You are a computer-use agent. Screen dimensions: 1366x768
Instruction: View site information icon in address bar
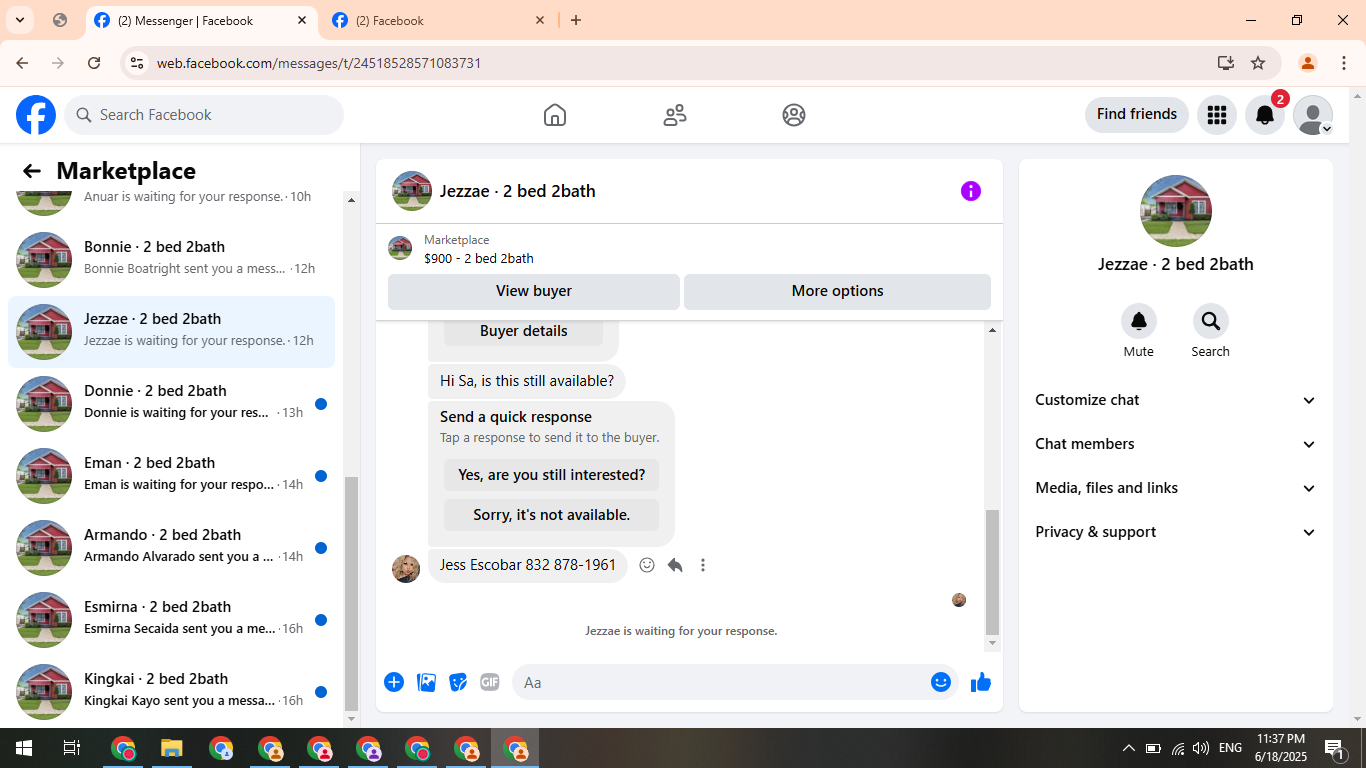point(138,63)
